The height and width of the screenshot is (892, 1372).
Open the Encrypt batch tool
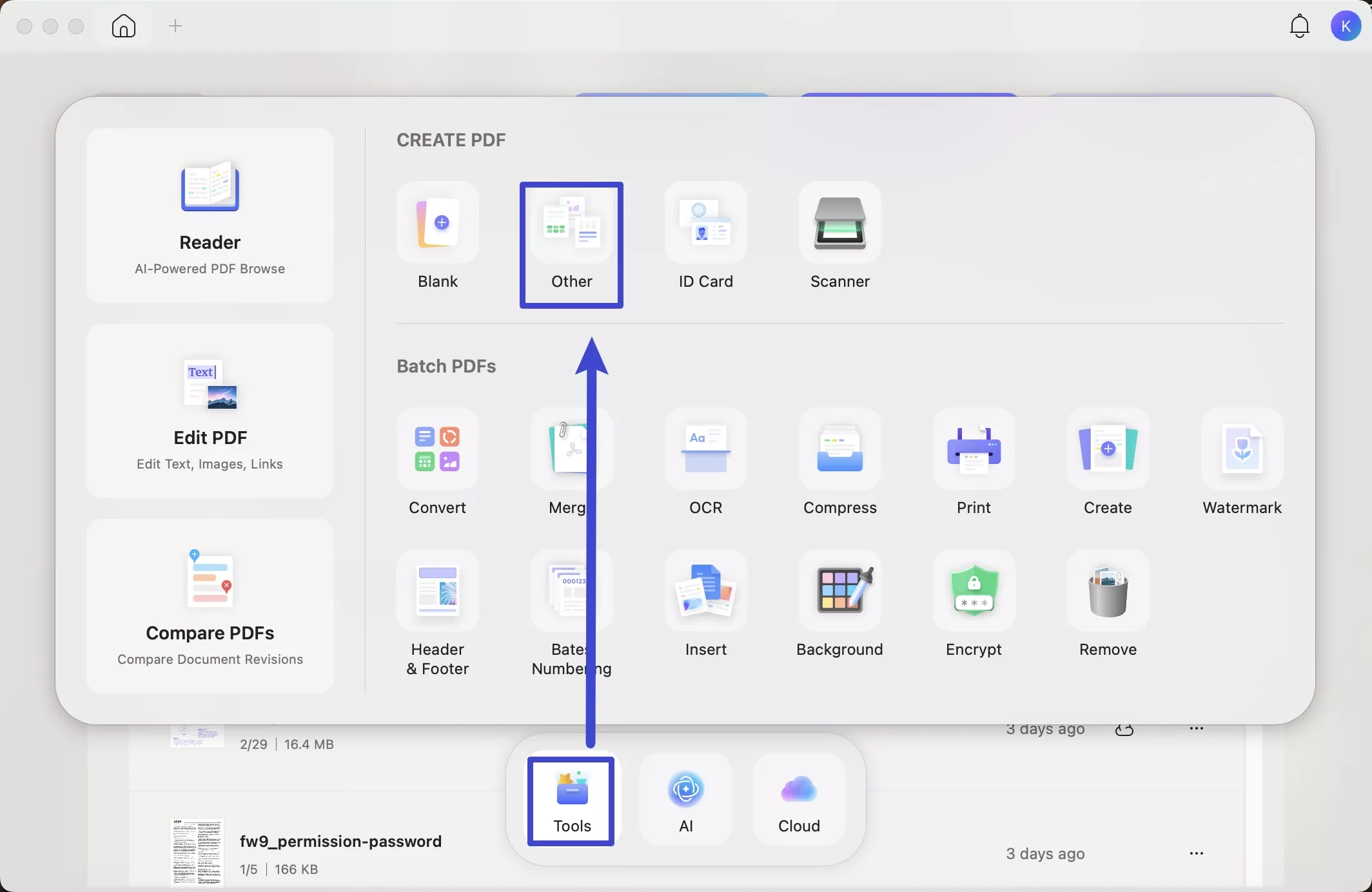pyautogui.click(x=974, y=592)
